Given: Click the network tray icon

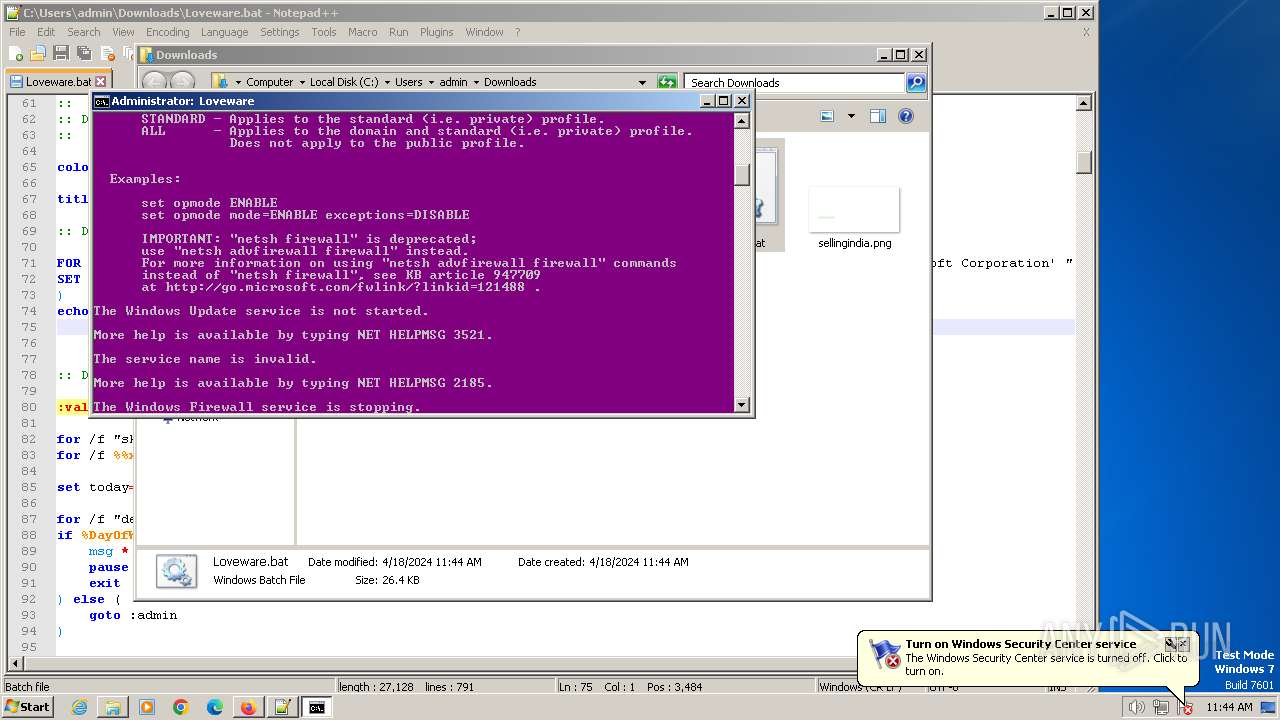Looking at the screenshot, I should click(1161, 707).
